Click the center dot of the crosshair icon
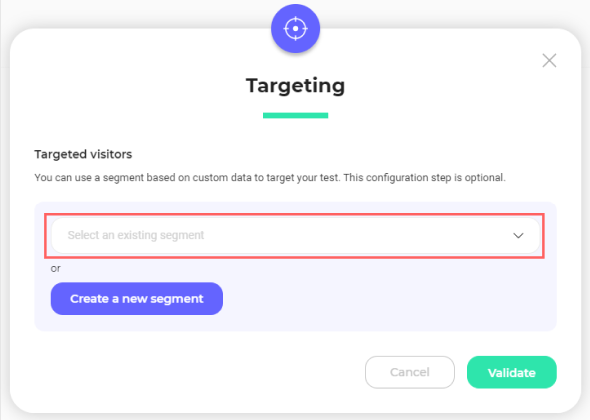This screenshot has width=590, height=420. pos(295,29)
